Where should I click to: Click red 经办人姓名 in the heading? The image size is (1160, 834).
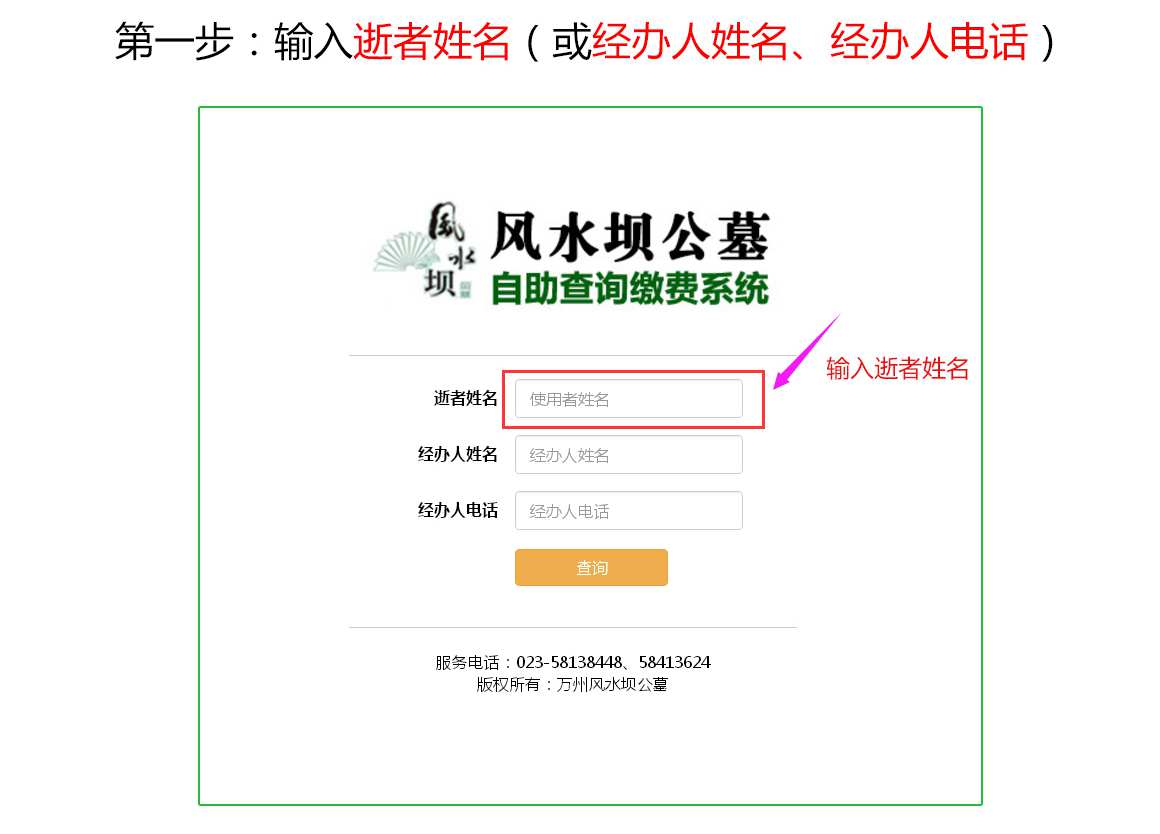coord(690,41)
